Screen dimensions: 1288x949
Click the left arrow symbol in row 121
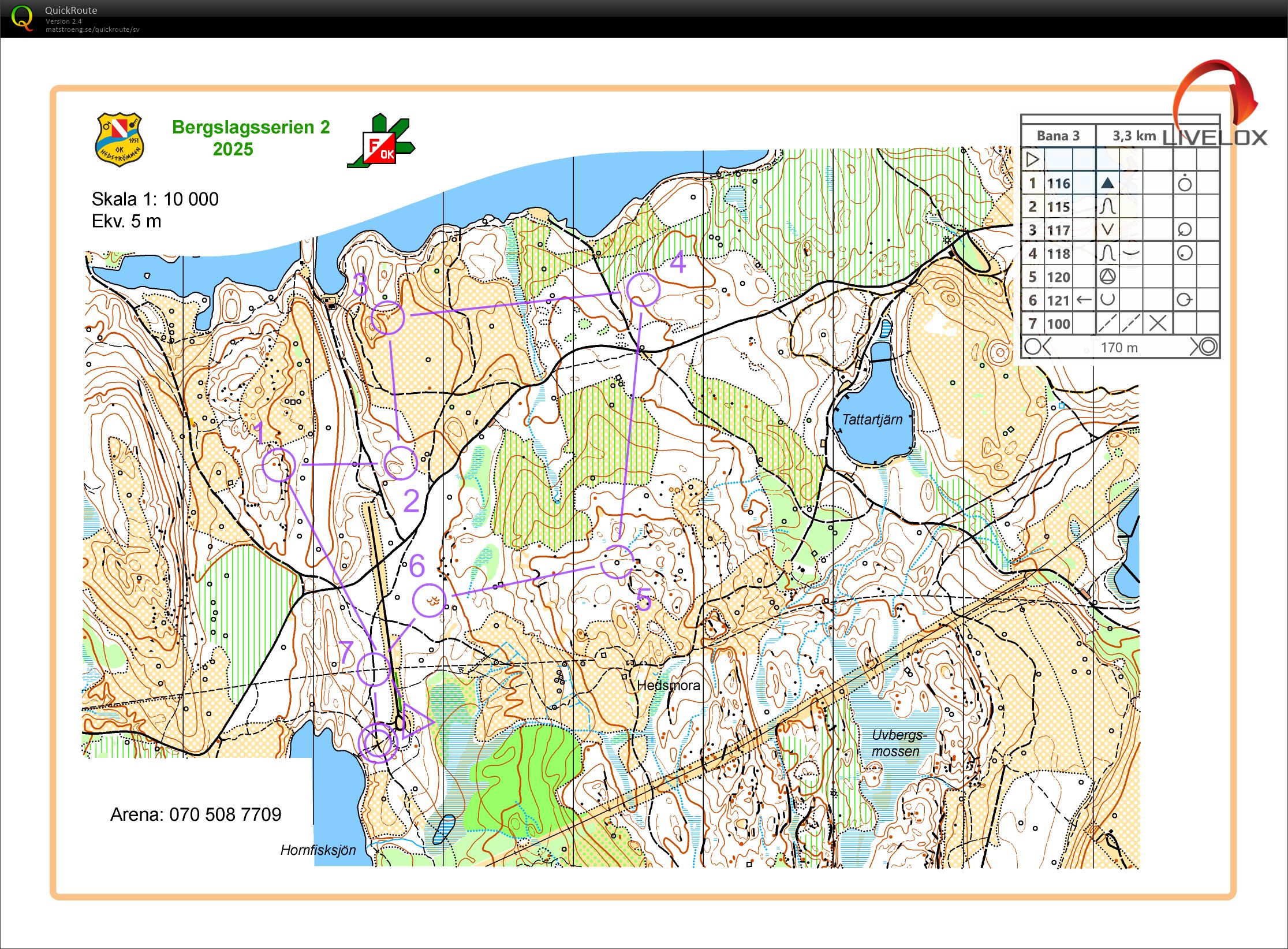point(1084,299)
